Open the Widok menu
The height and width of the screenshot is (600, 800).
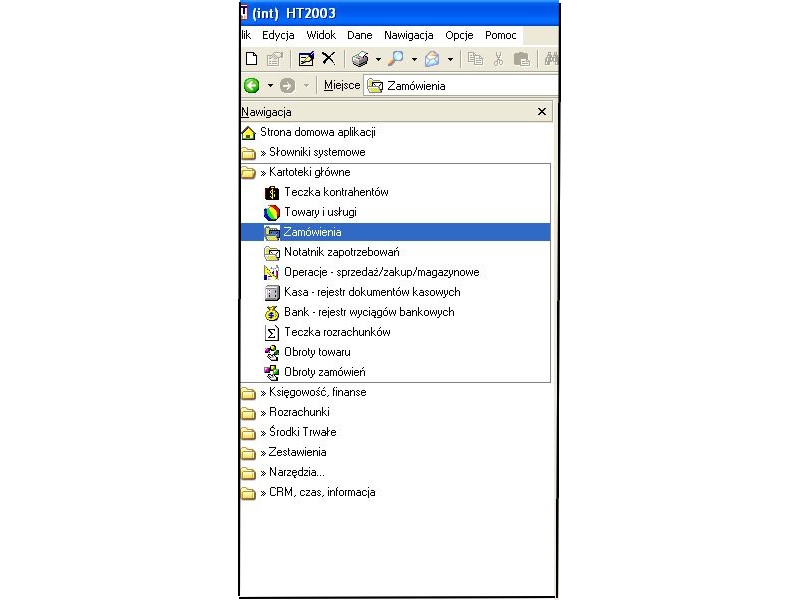click(321, 35)
